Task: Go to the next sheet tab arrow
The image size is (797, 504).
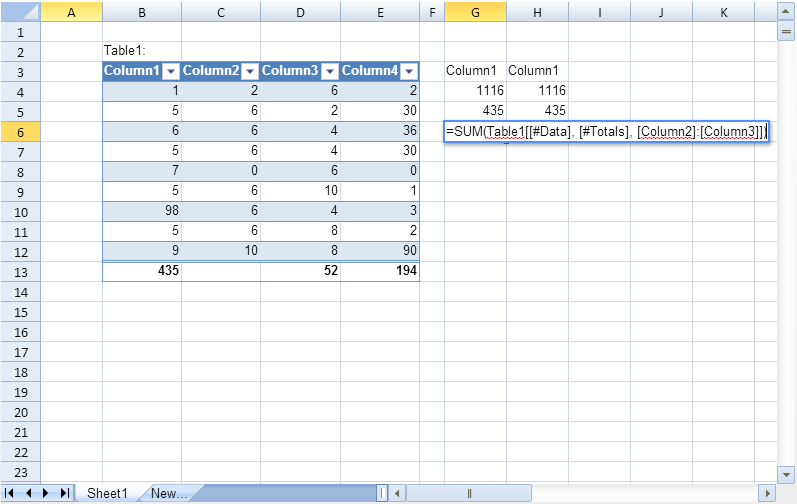Action: (46, 493)
